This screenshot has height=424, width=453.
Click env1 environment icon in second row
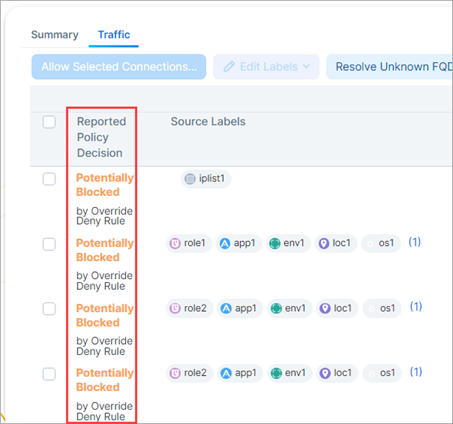(275, 244)
